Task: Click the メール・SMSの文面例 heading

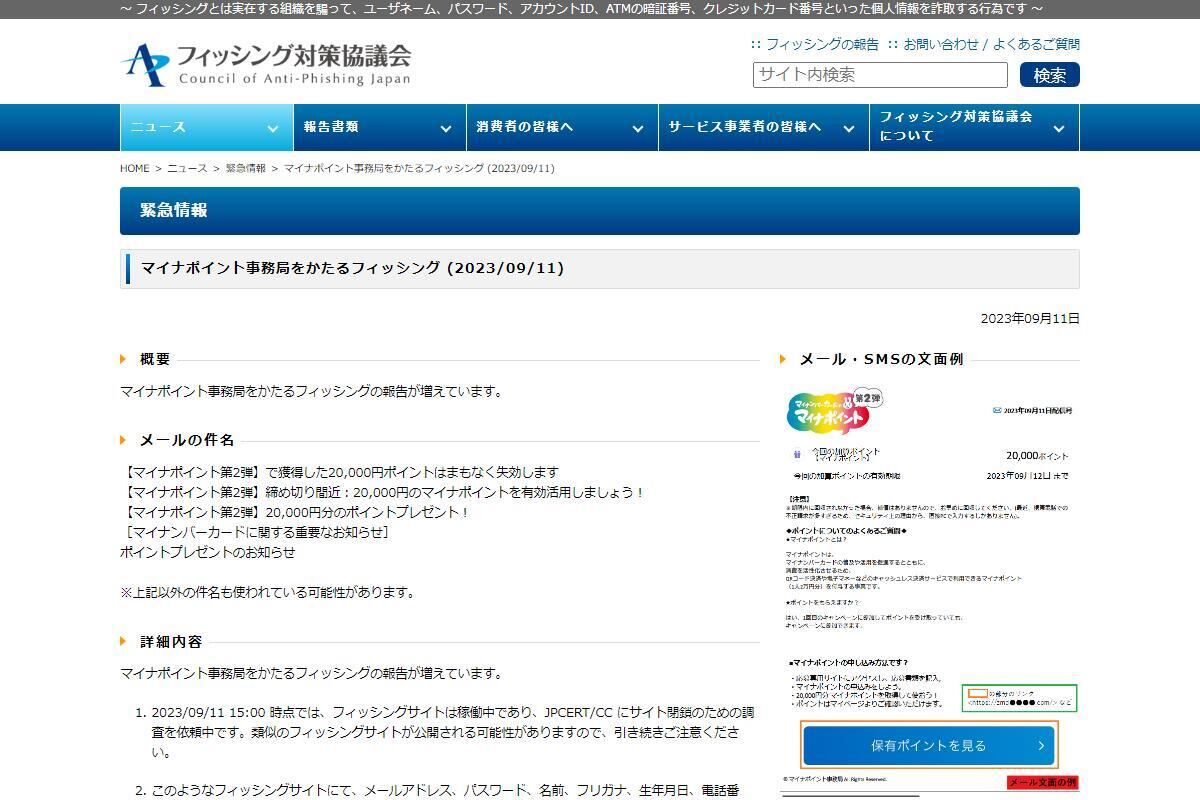Action: [x=880, y=359]
